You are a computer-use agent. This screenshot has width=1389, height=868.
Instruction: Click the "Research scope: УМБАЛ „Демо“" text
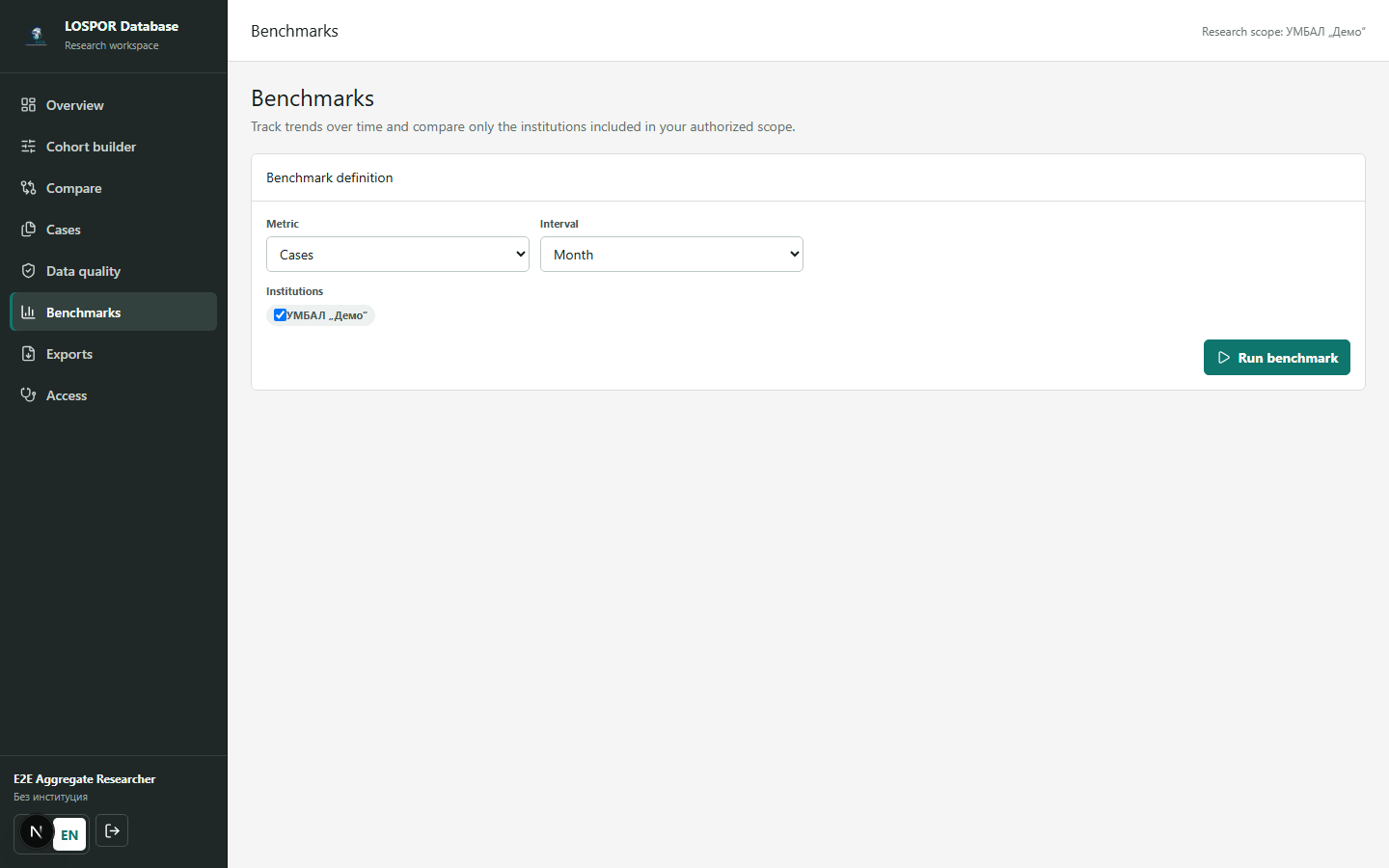[1283, 32]
